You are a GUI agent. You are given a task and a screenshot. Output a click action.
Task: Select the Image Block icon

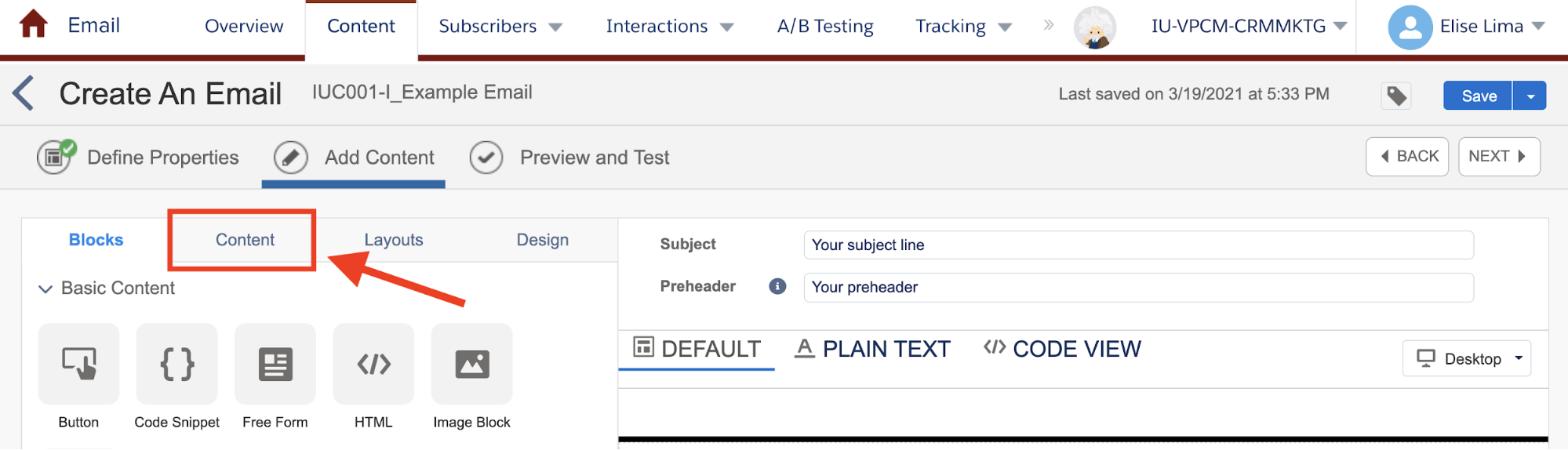tap(472, 364)
